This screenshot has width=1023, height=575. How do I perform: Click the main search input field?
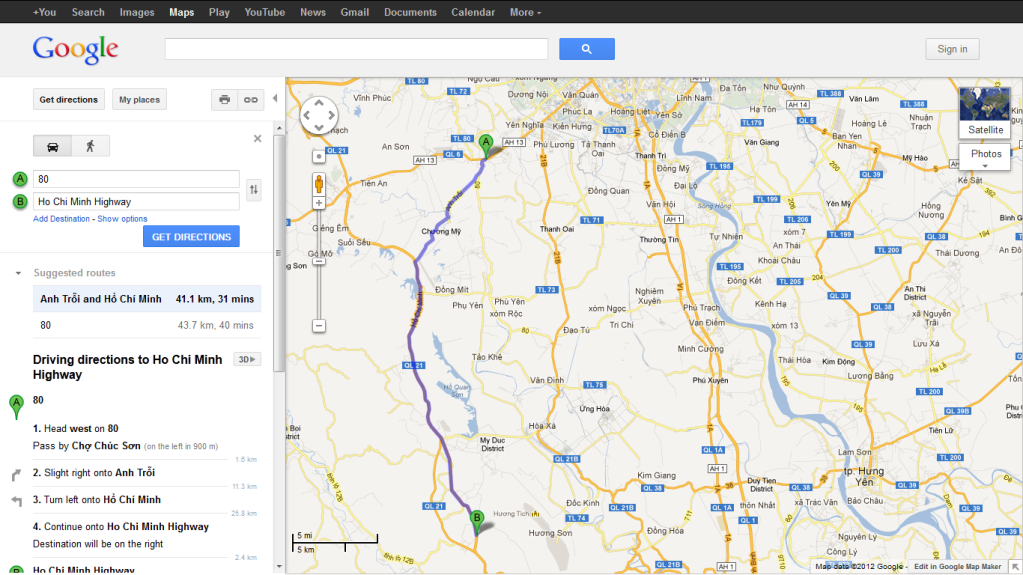click(x=356, y=49)
